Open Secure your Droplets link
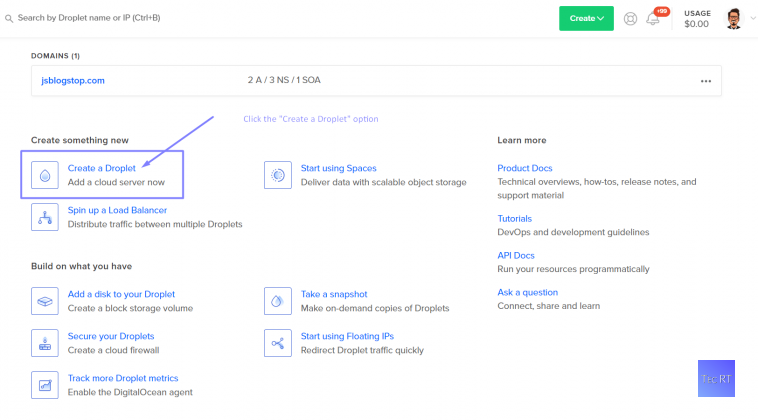Image resolution: width=758 pixels, height=420 pixels. [111, 336]
